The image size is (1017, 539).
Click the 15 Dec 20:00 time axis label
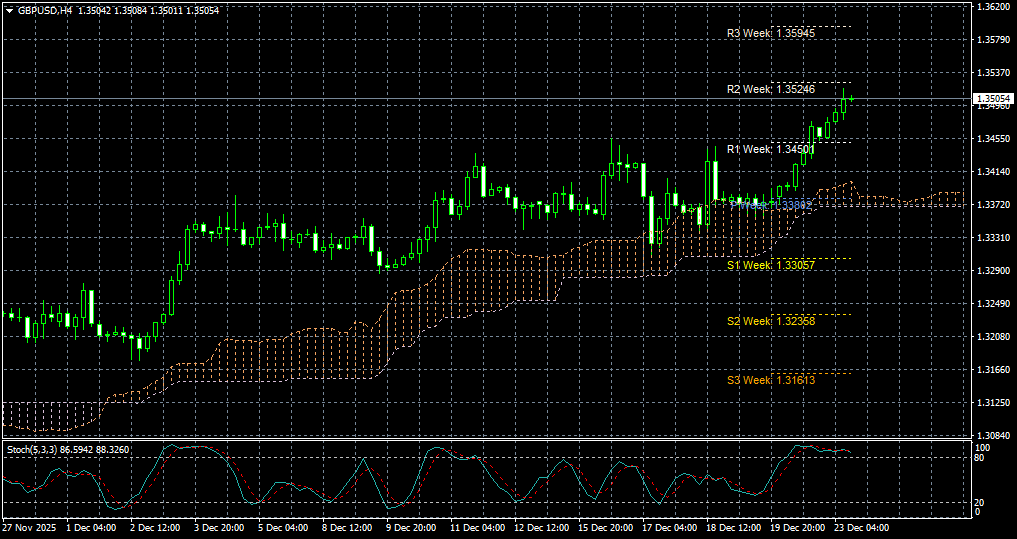604,528
